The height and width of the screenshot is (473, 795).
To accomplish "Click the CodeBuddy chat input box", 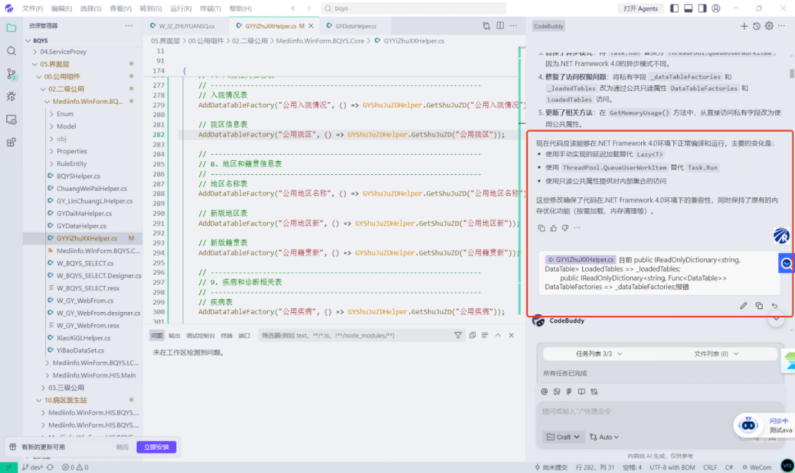I will click(x=659, y=412).
